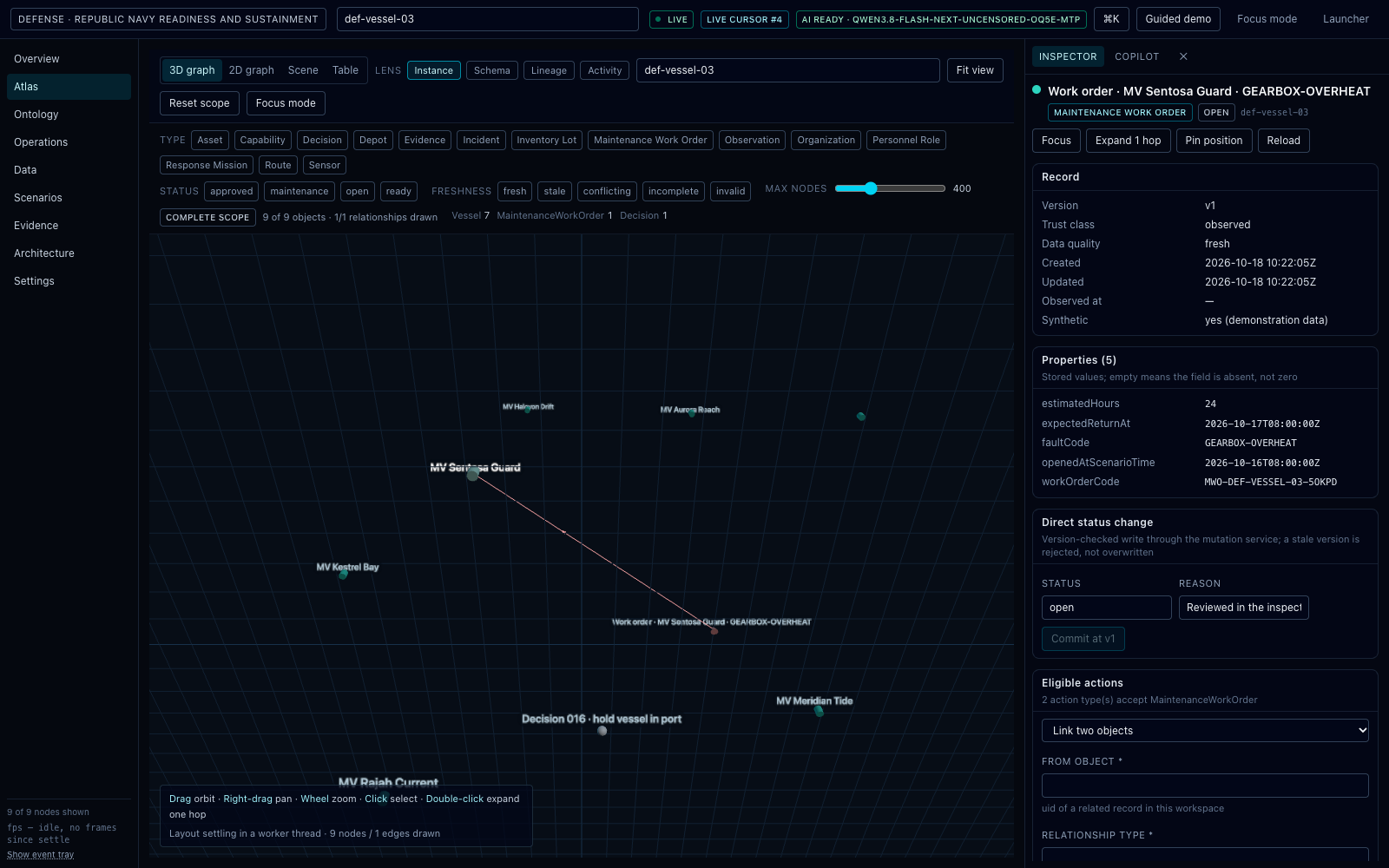Toggle the conflicting freshness filter
This screenshot has width=1389, height=868.
607,191
